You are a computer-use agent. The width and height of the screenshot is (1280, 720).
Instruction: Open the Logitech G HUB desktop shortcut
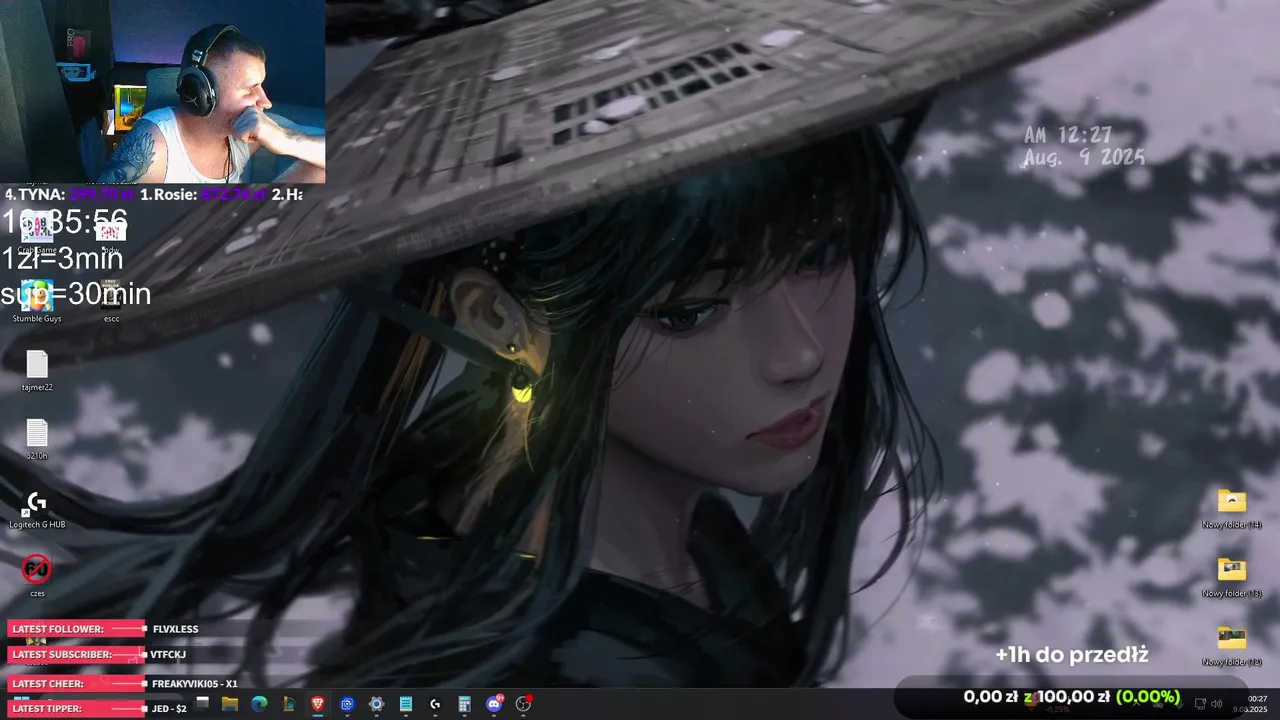(37, 509)
